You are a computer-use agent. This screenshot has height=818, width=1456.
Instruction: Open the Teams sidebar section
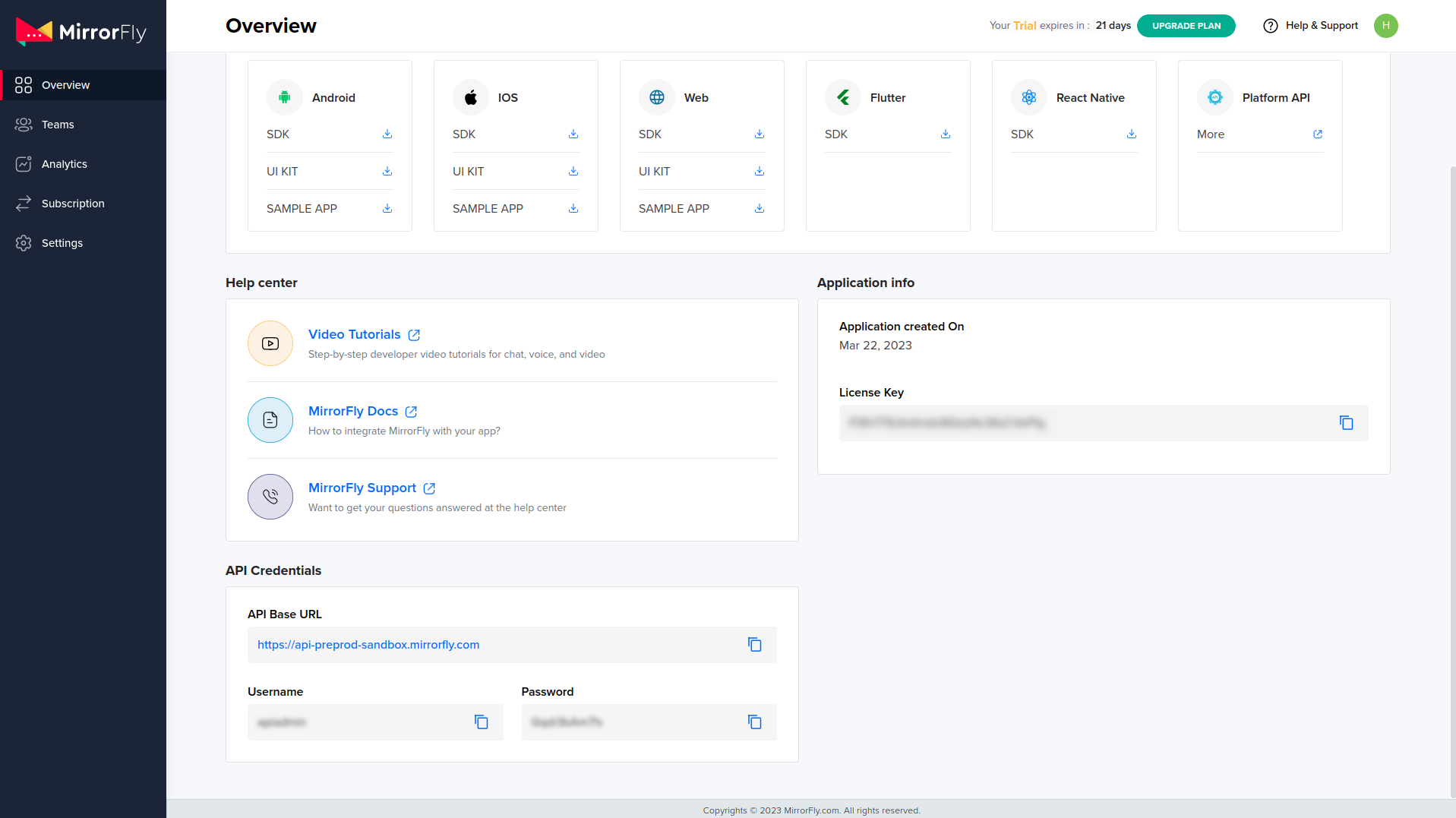click(58, 125)
